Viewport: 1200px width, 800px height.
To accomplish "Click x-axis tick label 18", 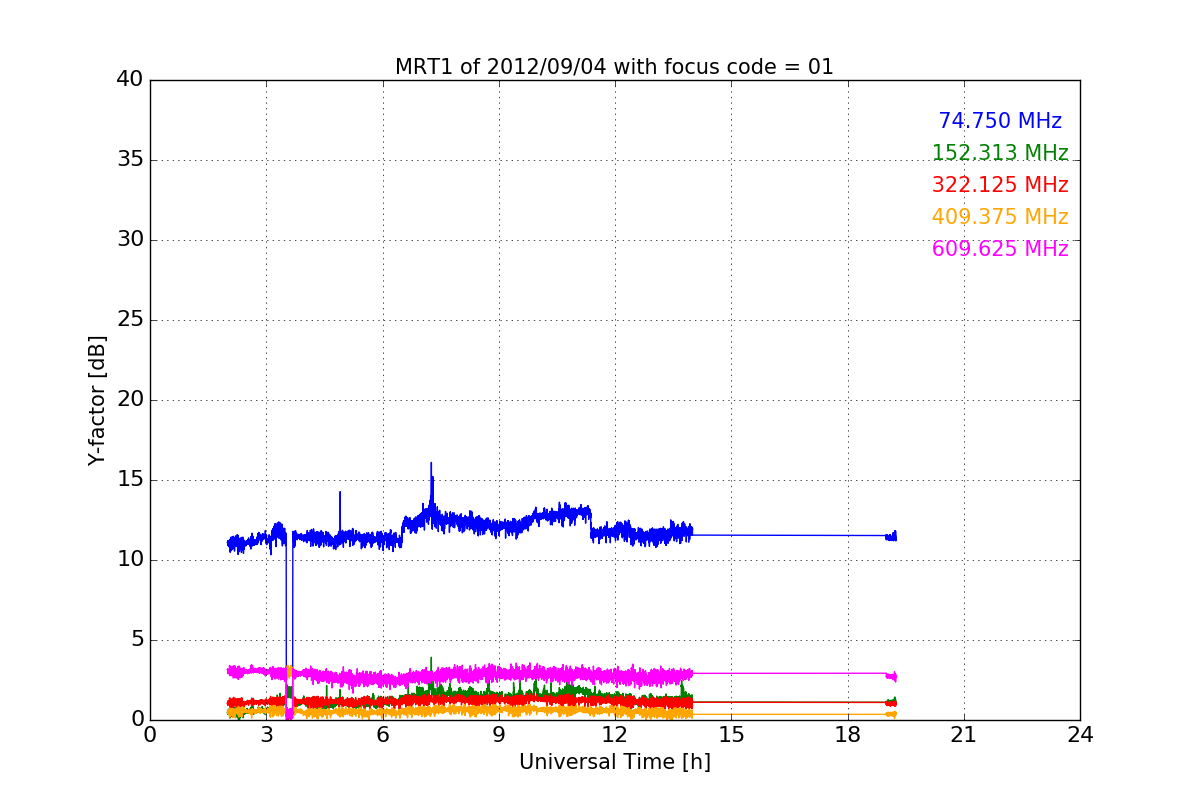I will pyautogui.click(x=847, y=735).
